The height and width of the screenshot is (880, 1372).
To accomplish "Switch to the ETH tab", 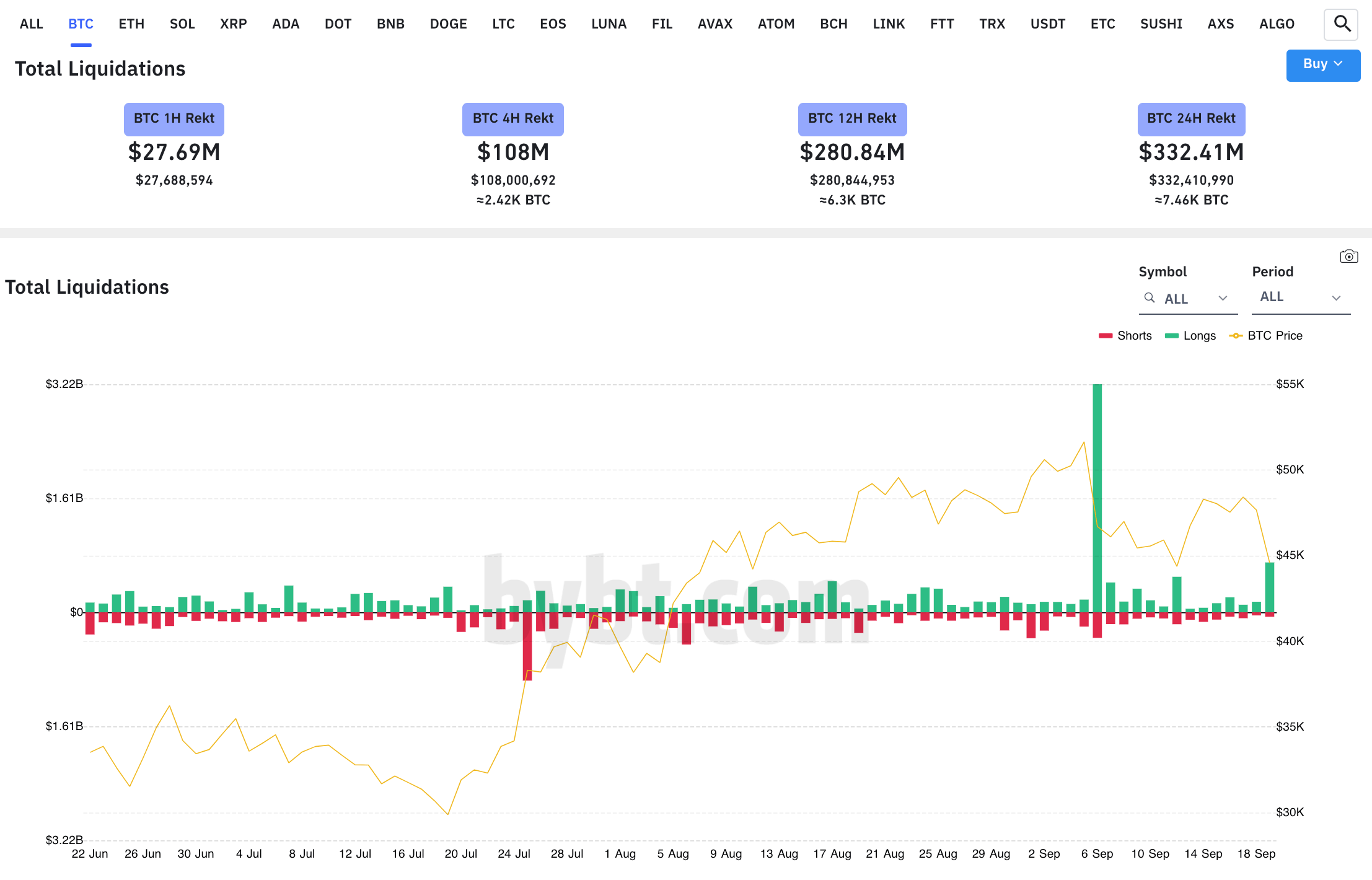I will 131,24.
